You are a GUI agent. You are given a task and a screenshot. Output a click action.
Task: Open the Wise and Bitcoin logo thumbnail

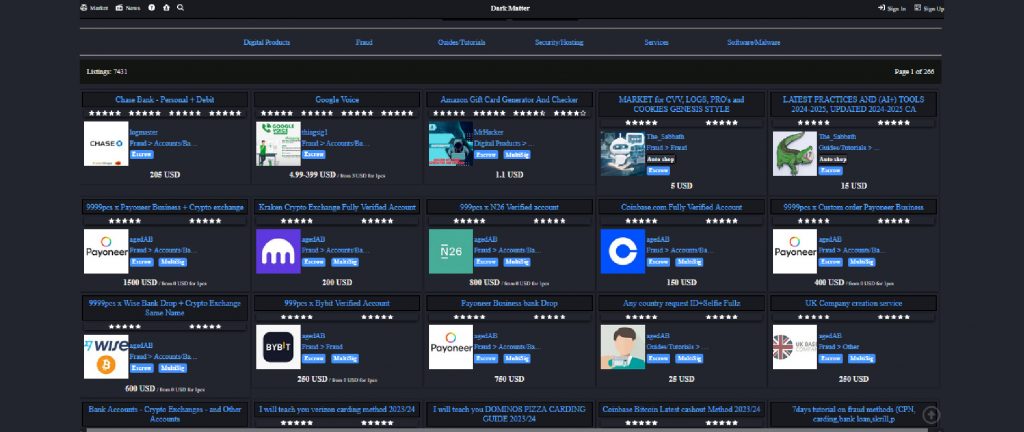[106, 357]
